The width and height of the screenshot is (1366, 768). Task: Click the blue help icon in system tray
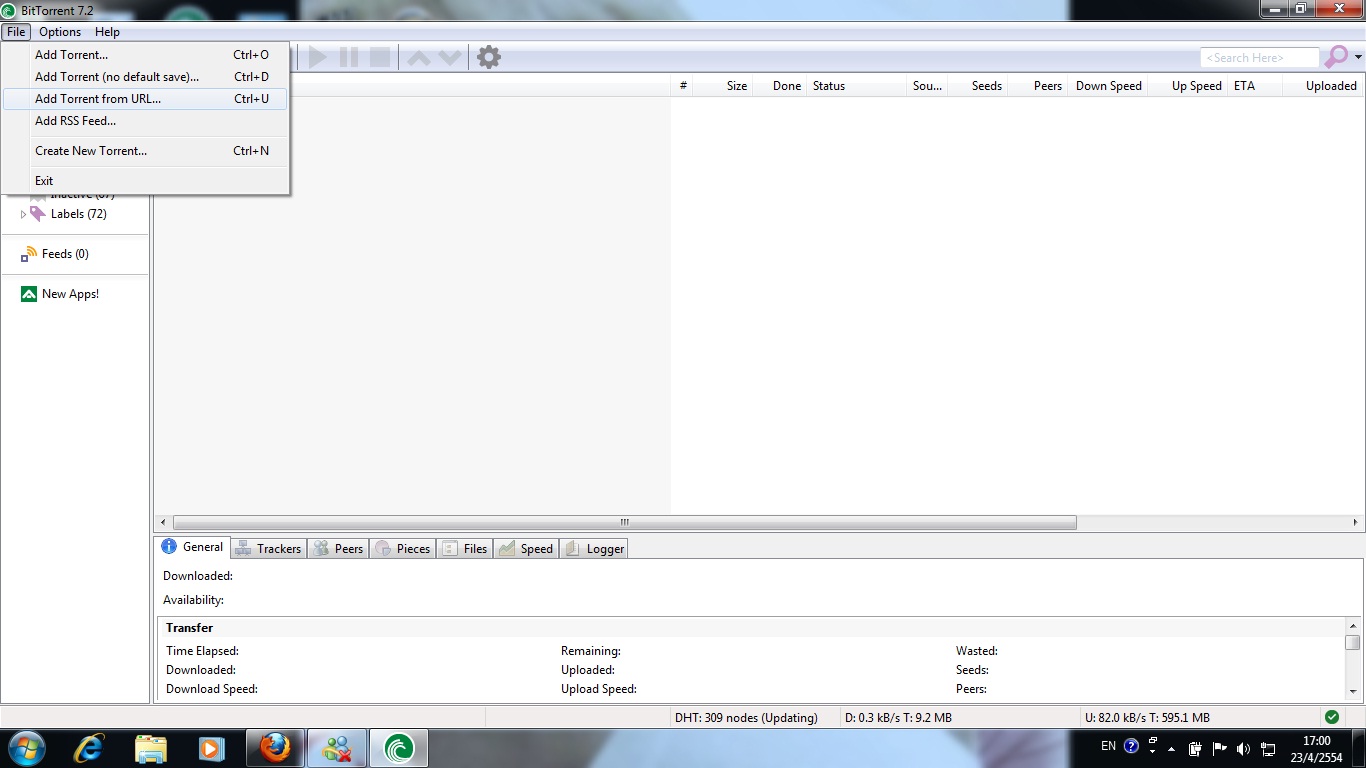(1131, 746)
